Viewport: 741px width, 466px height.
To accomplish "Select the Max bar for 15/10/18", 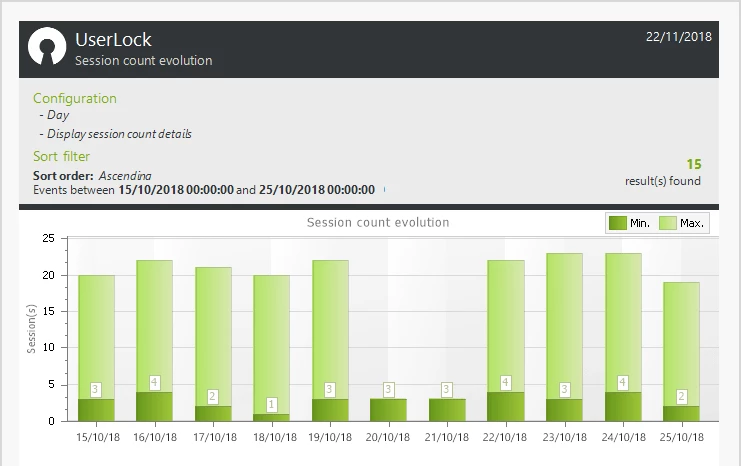I will point(96,330).
